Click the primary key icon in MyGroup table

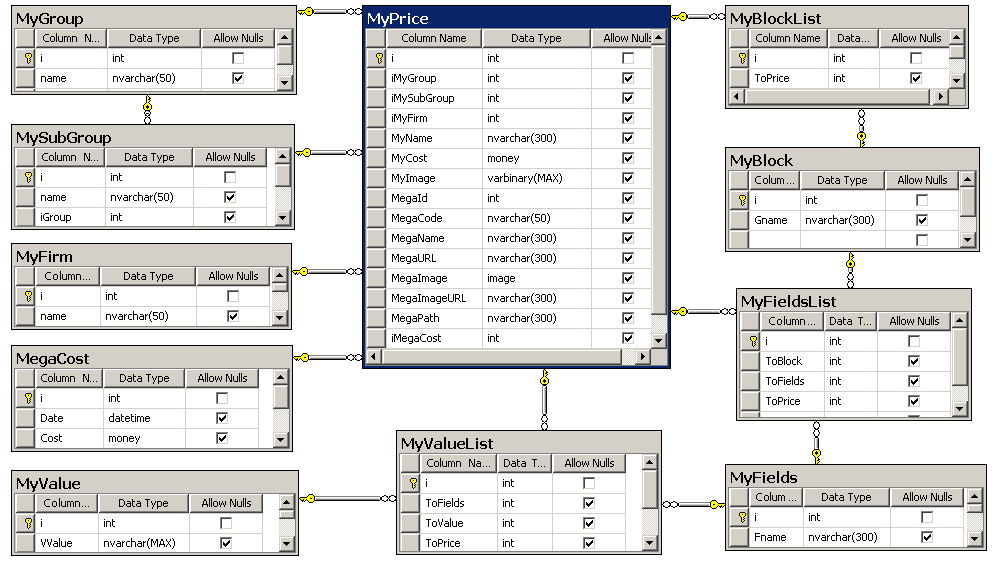pyautogui.click(x=28, y=58)
